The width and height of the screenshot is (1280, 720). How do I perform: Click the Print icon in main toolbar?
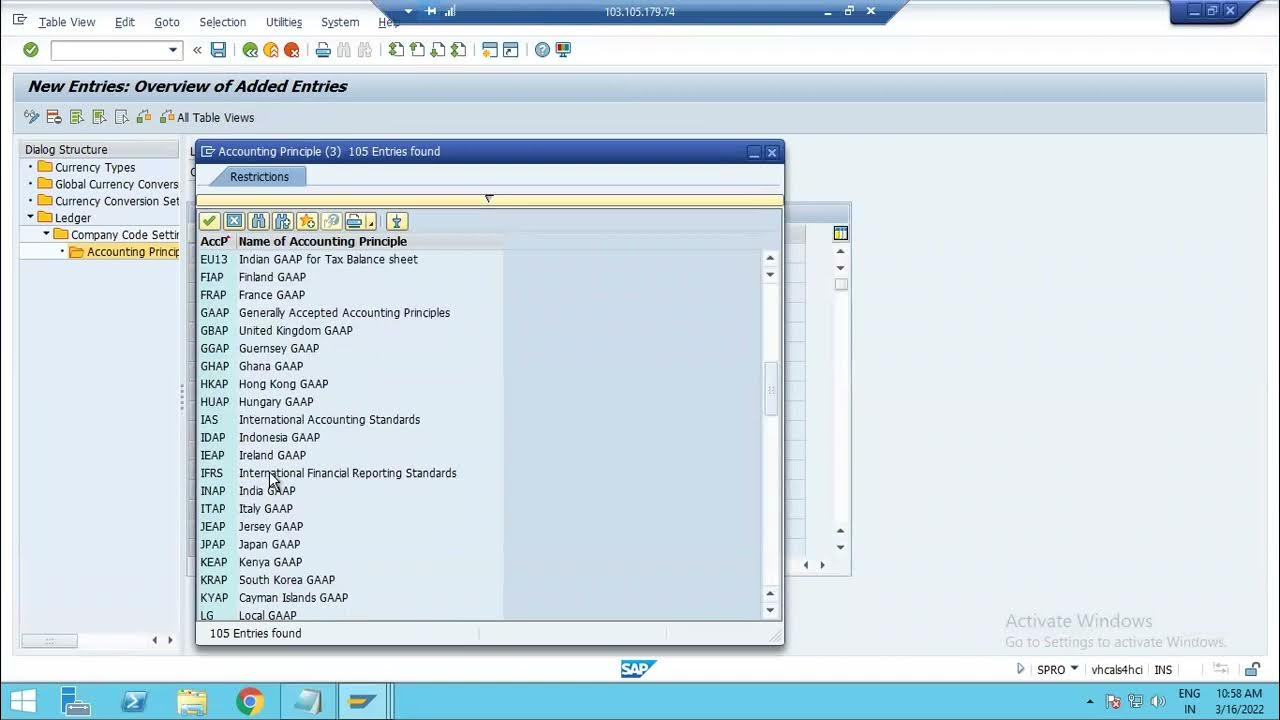[x=323, y=50]
